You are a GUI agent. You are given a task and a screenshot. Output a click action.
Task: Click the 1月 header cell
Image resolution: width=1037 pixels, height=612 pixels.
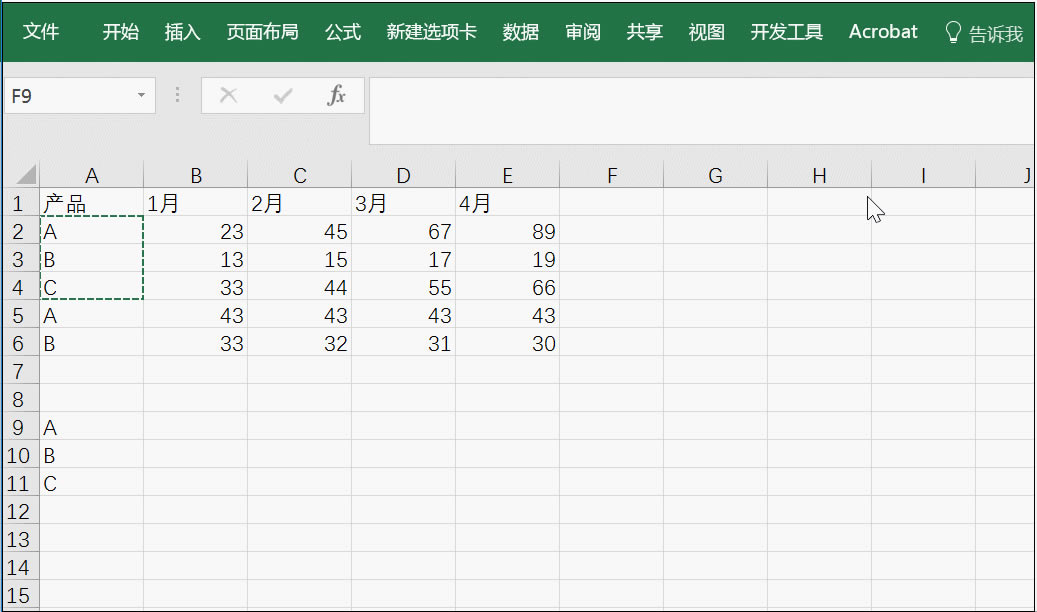[x=196, y=202]
